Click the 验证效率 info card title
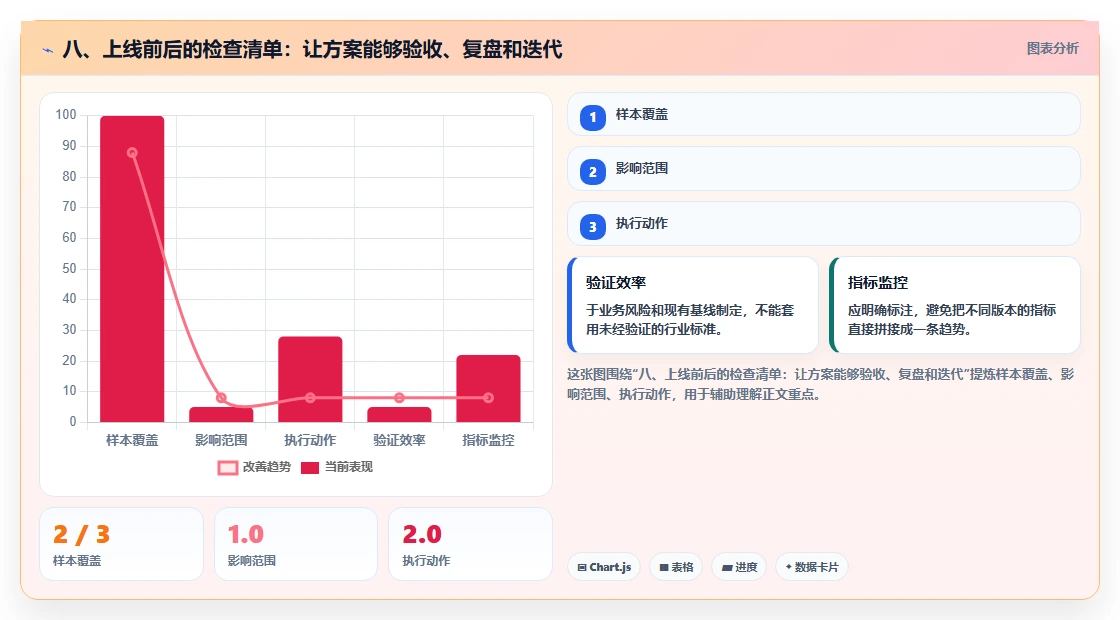1120x620 pixels. (x=616, y=283)
